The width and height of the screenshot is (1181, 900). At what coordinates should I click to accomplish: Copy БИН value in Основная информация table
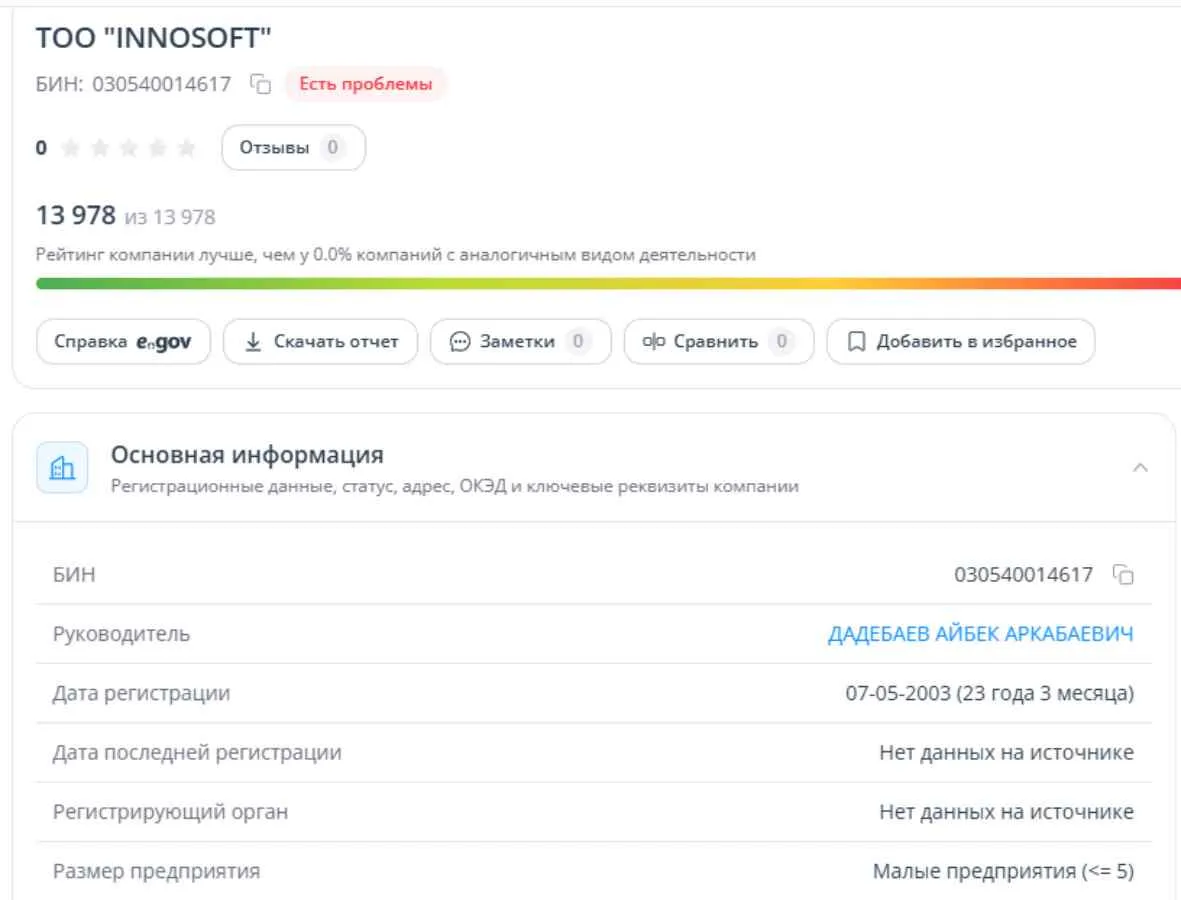click(x=1123, y=575)
